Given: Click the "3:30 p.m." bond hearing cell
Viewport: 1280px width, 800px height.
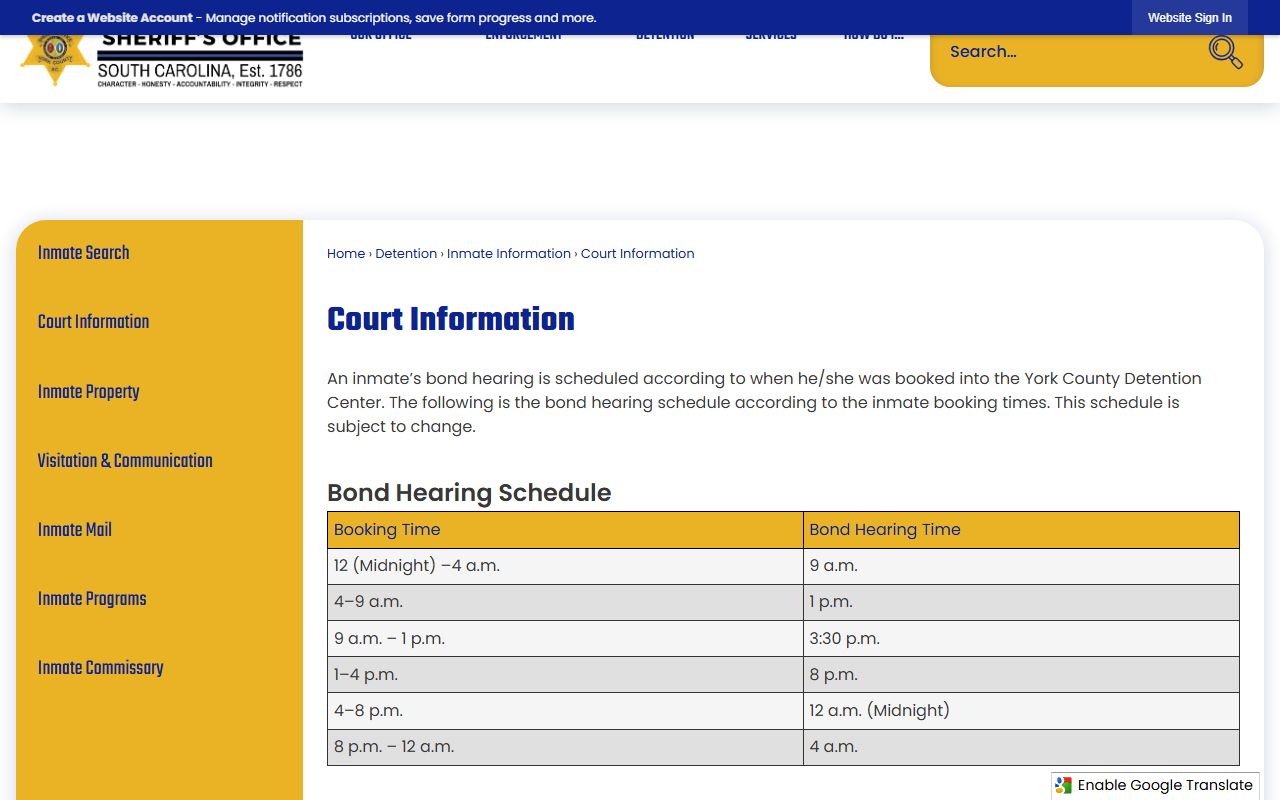Looking at the screenshot, I should (x=1021, y=638).
